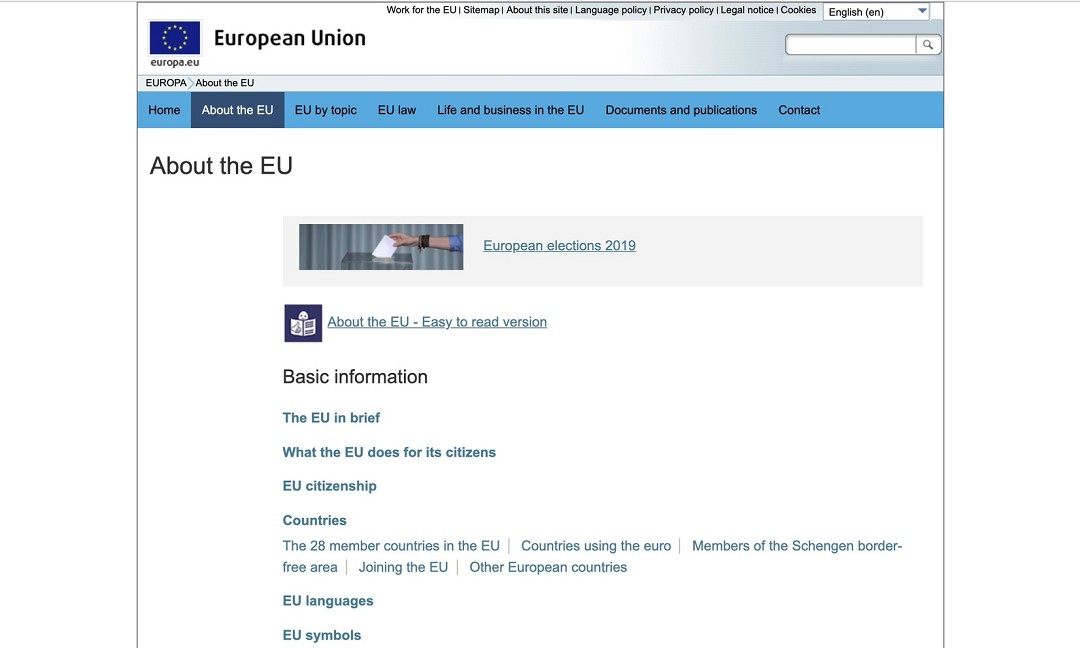
Task: Open the Countries heading link
Action: (x=315, y=521)
